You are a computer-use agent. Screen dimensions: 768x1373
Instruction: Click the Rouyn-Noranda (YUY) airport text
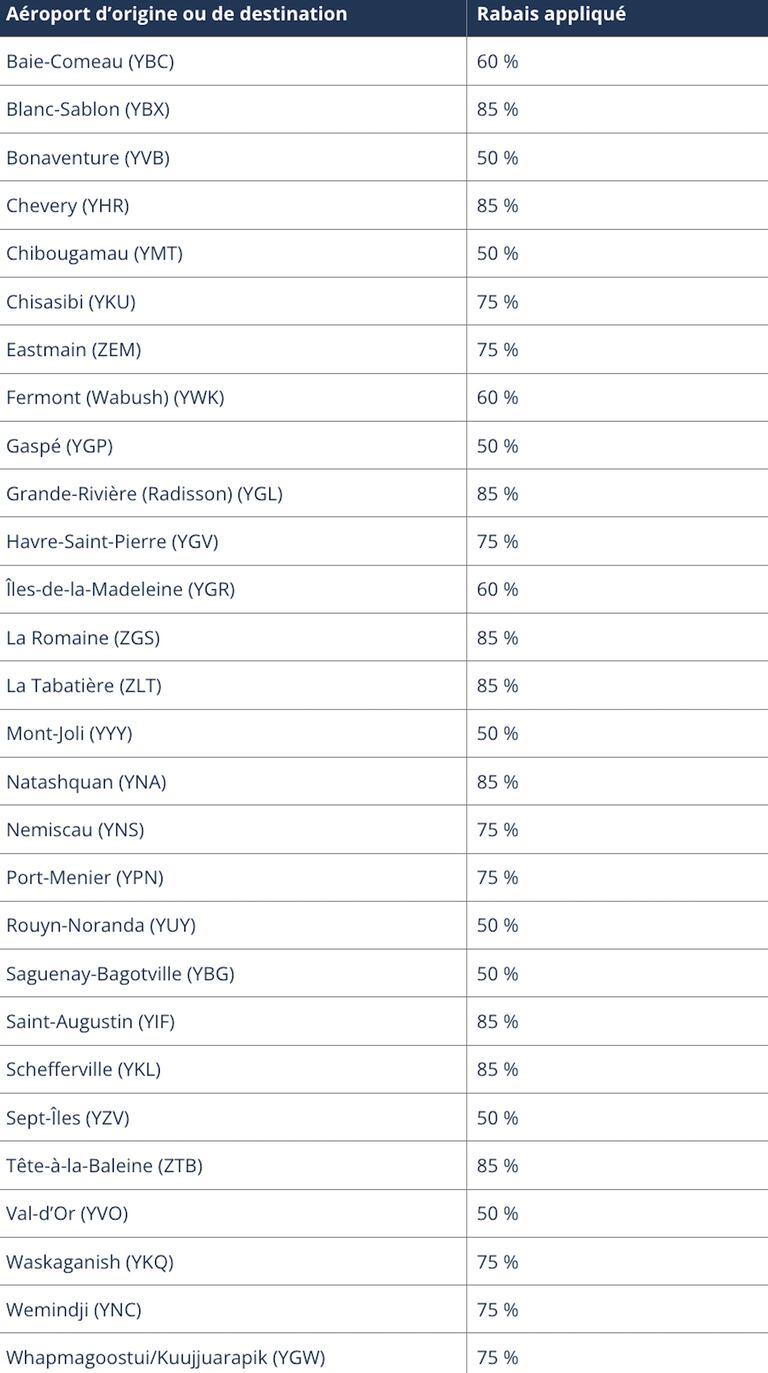101,926
